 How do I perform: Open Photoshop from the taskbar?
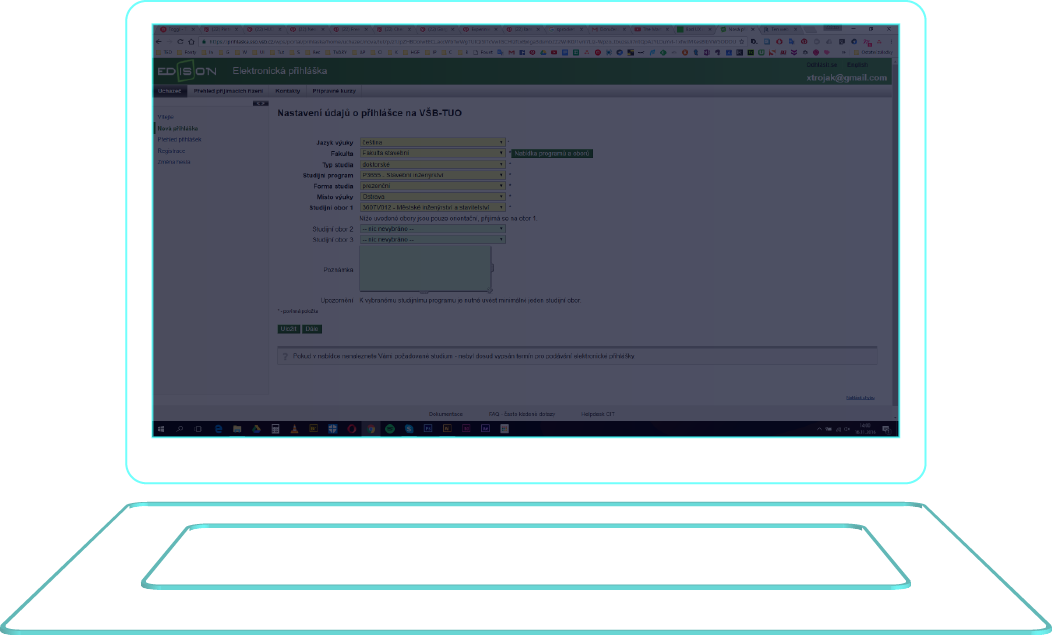coord(428,429)
